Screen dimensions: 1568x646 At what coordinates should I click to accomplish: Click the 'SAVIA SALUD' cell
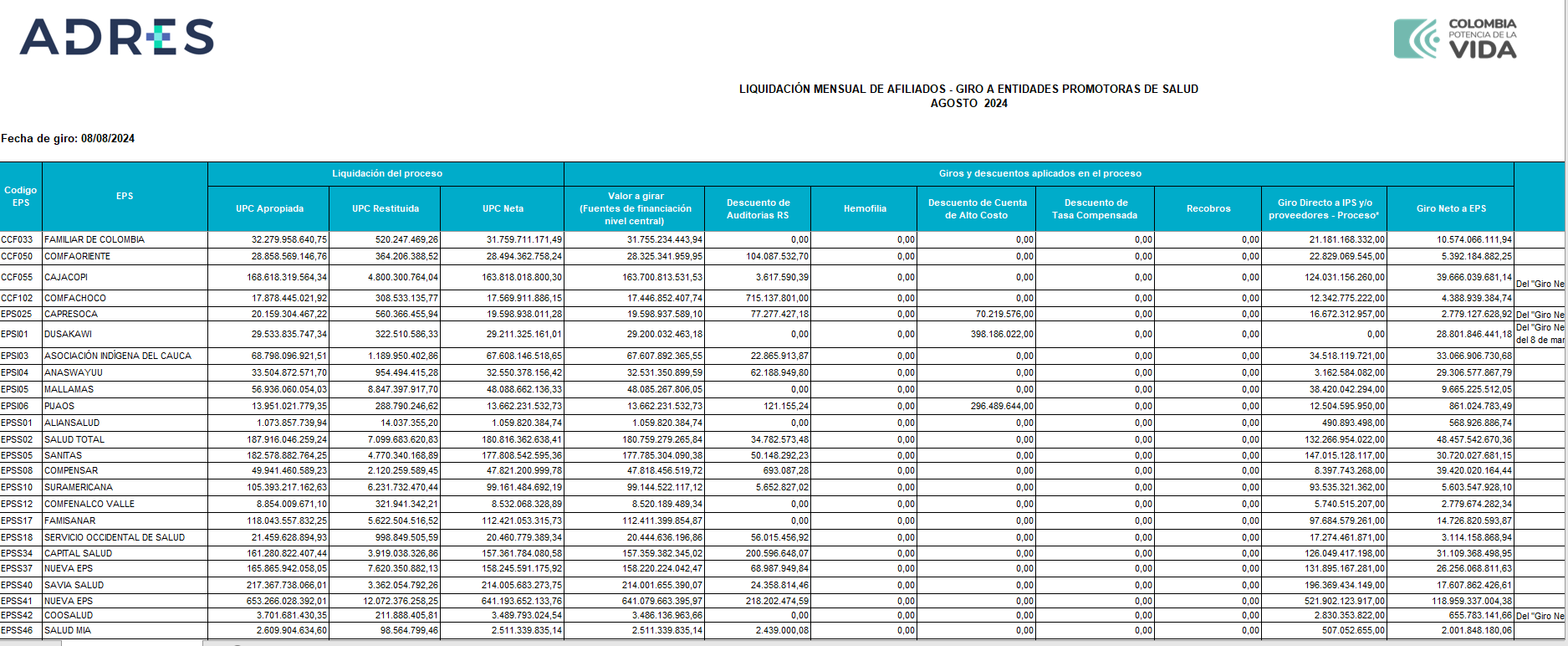[125, 585]
